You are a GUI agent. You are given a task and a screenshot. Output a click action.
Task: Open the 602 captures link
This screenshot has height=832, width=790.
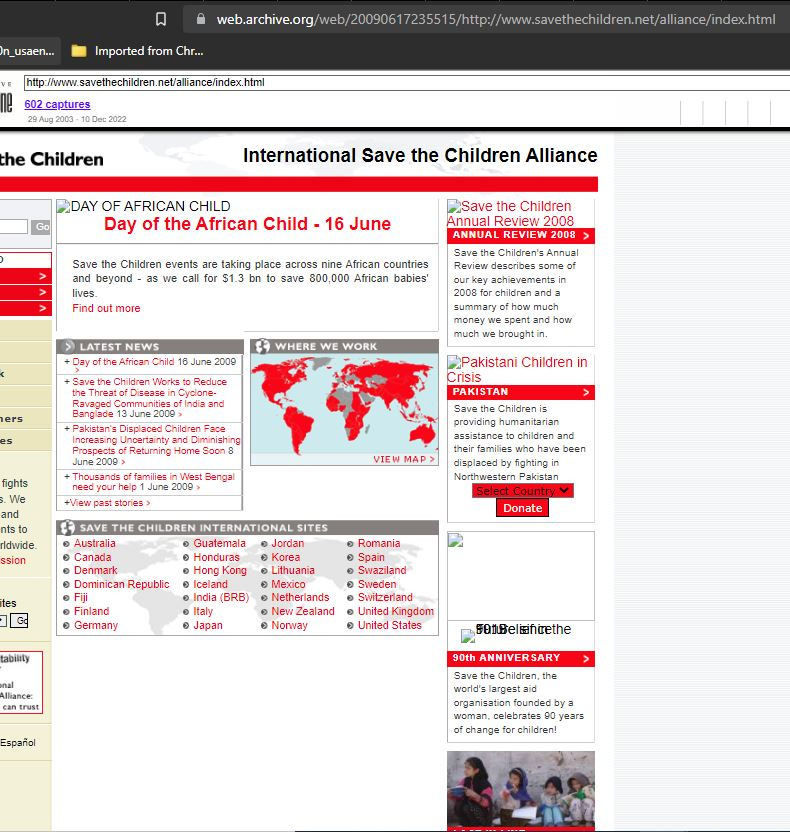[57, 104]
